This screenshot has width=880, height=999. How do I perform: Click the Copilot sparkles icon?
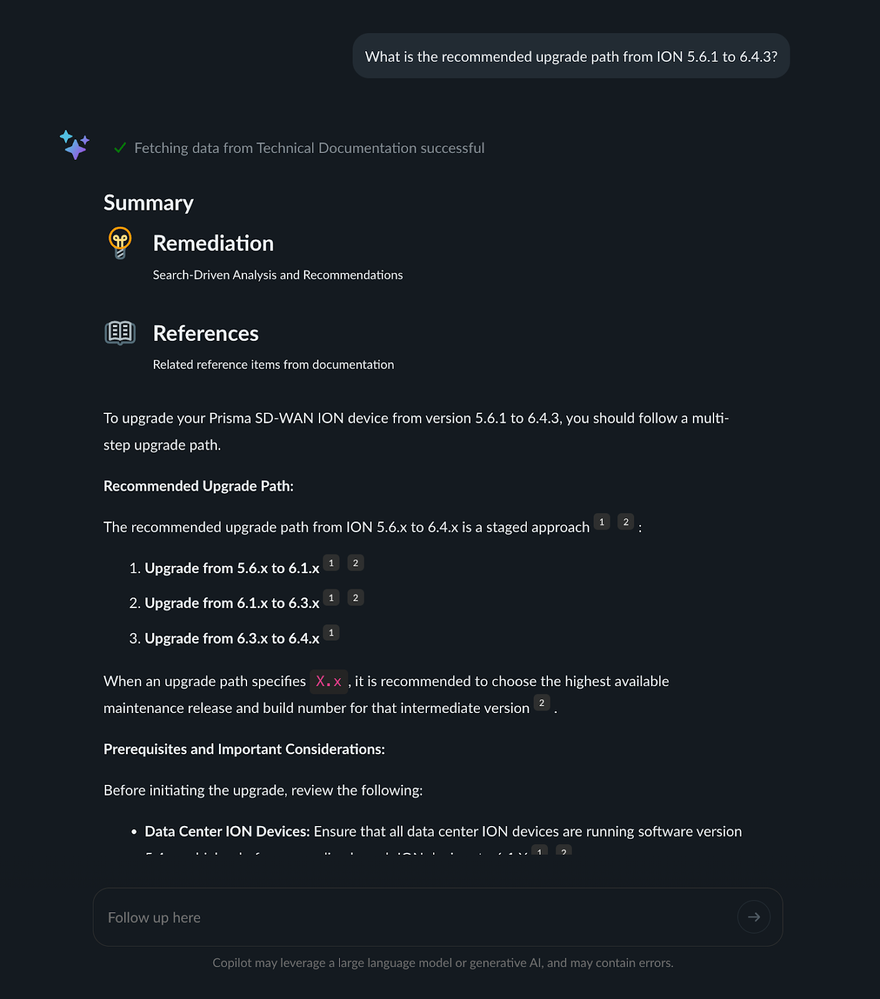tap(74, 145)
